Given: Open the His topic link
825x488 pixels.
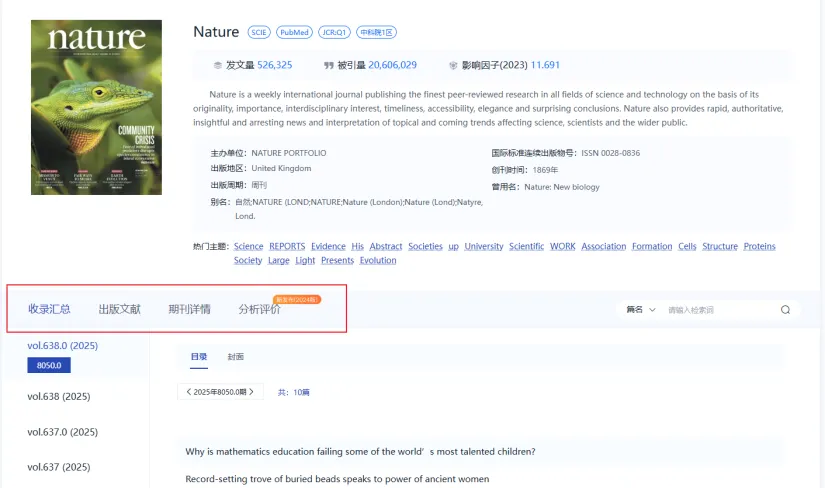Looking at the screenshot, I should (x=358, y=246).
